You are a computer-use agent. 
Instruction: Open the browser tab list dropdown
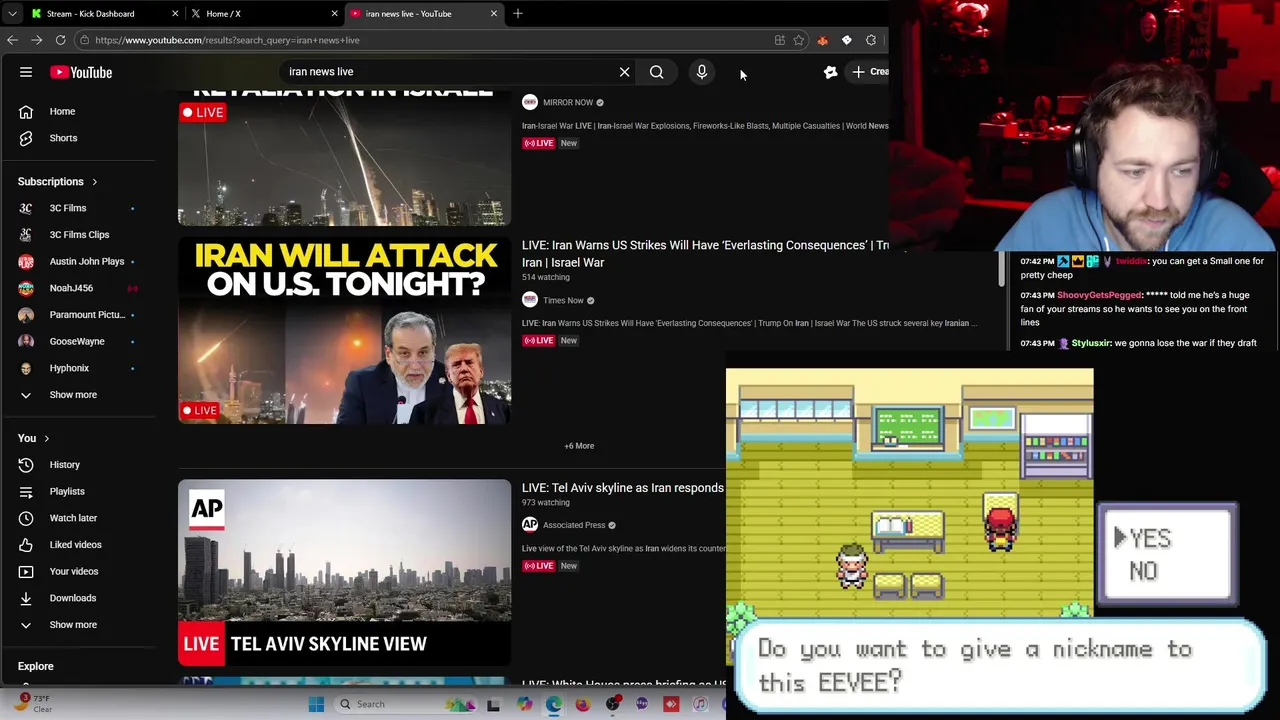click(12, 14)
